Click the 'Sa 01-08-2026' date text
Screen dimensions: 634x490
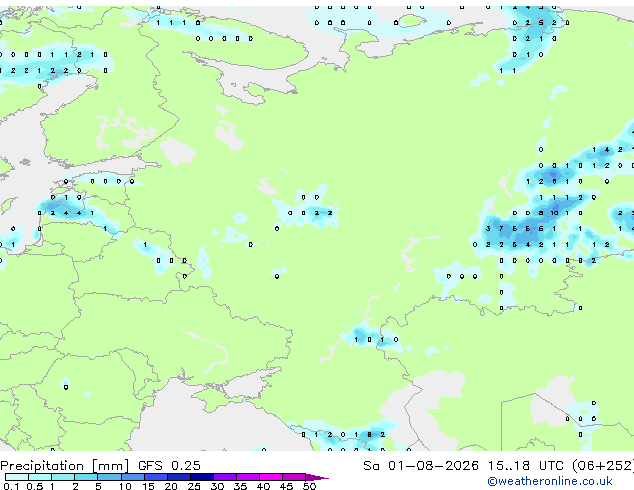[x=421, y=466]
